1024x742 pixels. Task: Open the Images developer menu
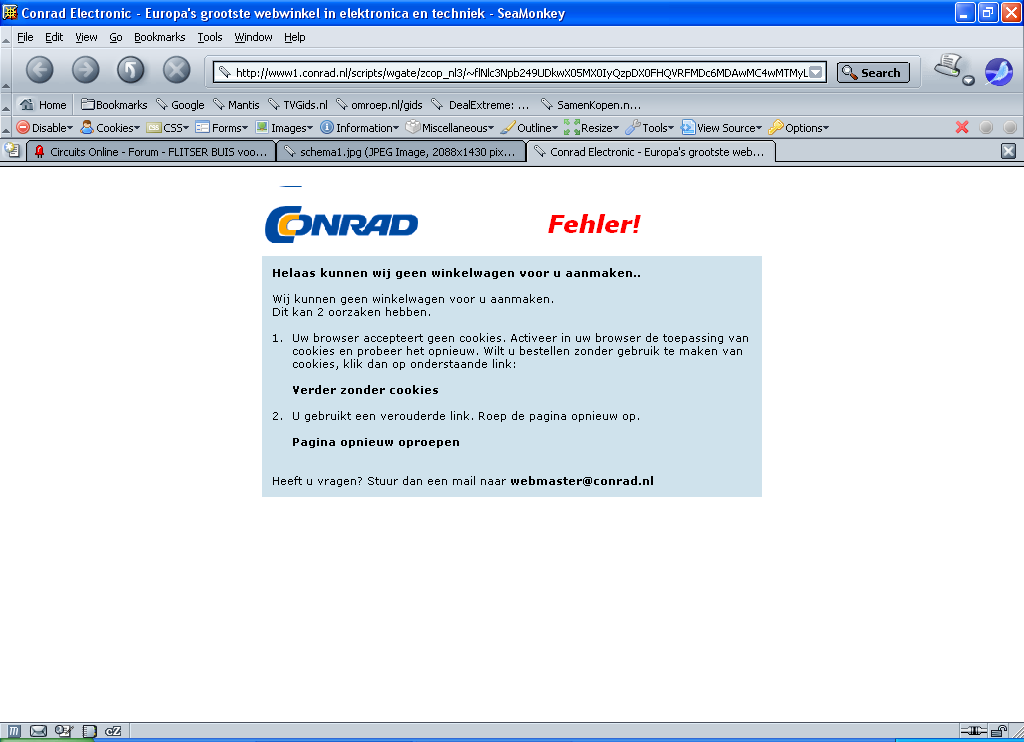click(x=285, y=128)
